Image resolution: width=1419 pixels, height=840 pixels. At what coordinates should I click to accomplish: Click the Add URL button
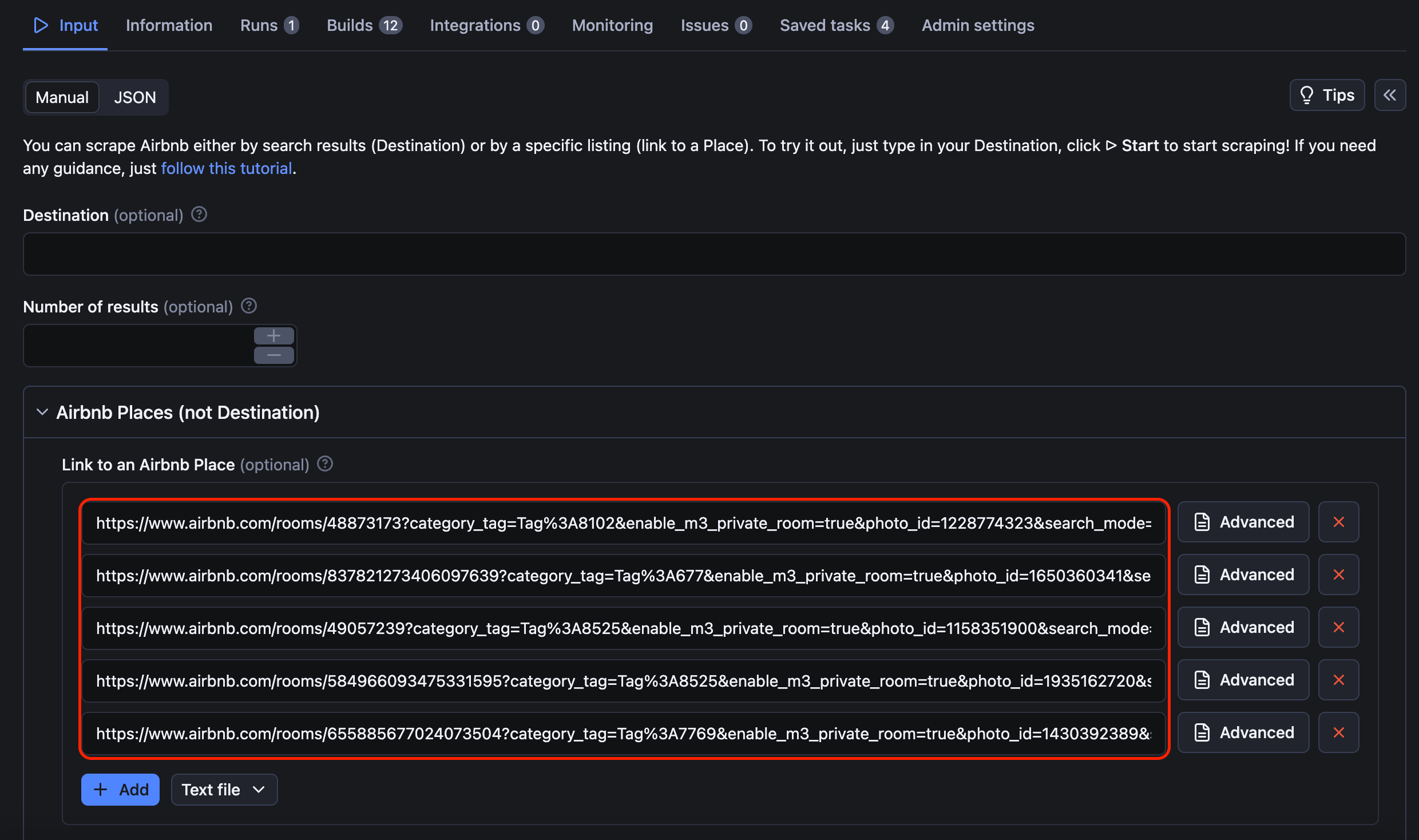click(x=120, y=790)
